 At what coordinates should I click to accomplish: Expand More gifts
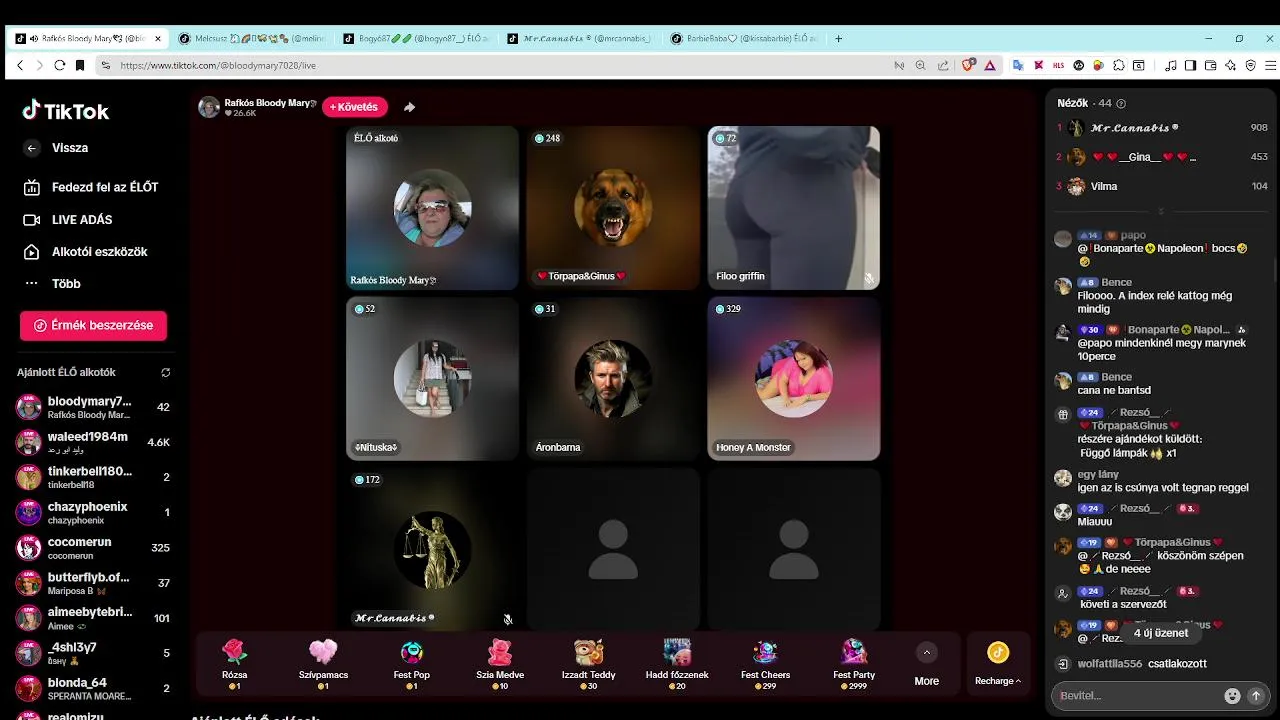click(926, 665)
